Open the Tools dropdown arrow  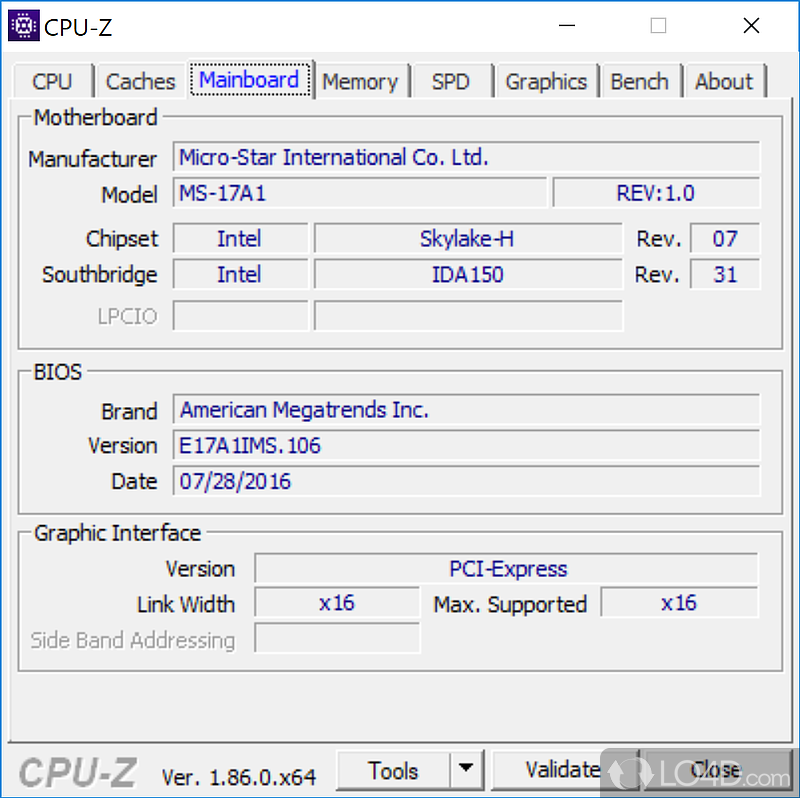(466, 770)
